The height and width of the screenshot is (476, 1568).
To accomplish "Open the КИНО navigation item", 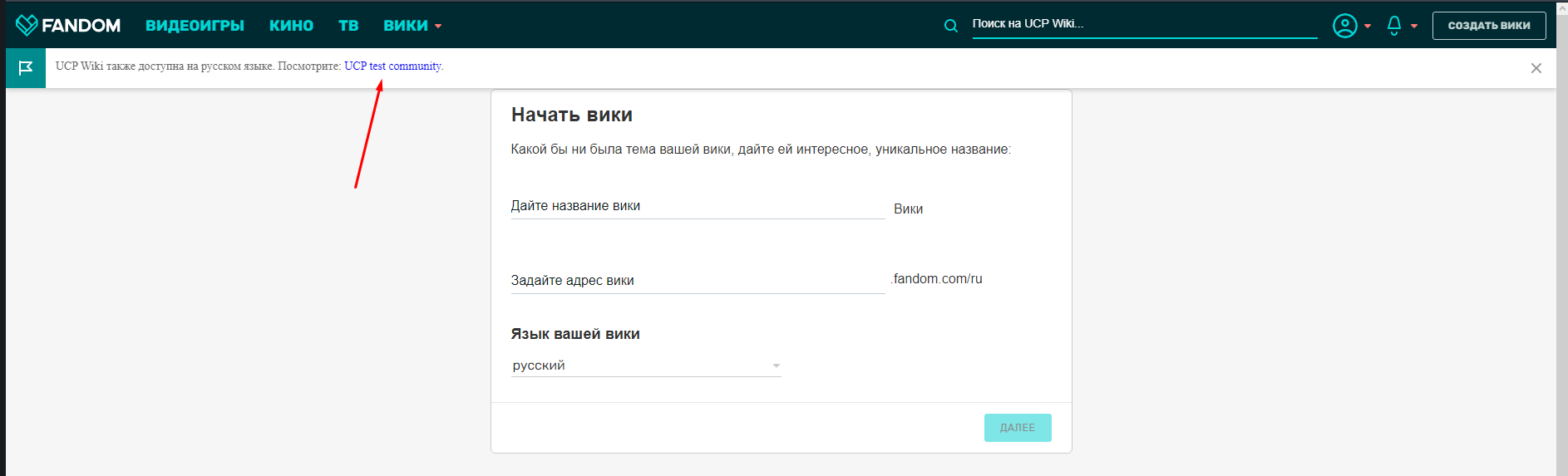I will [291, 26].
